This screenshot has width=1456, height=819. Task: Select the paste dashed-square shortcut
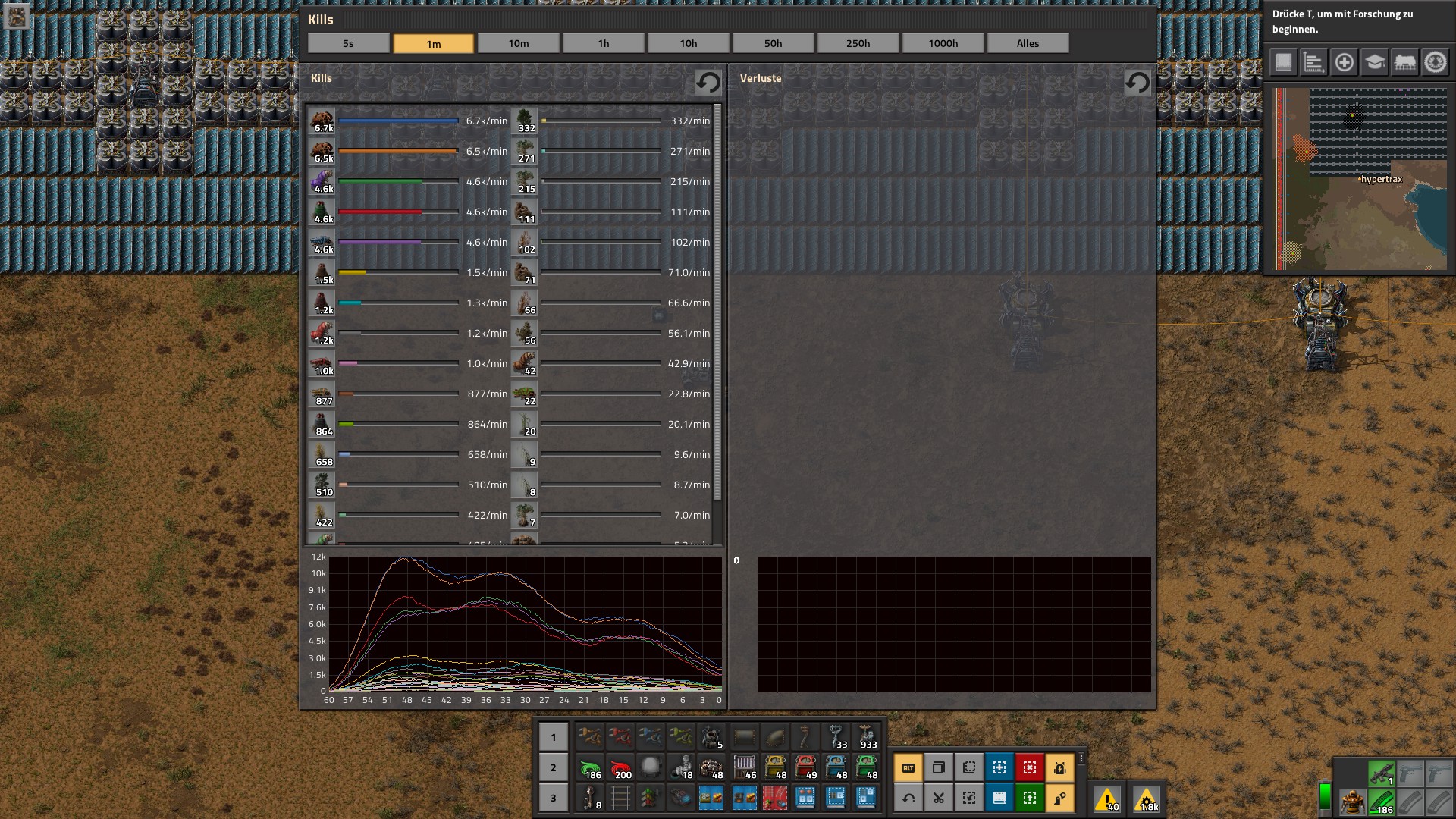[968, 767]
